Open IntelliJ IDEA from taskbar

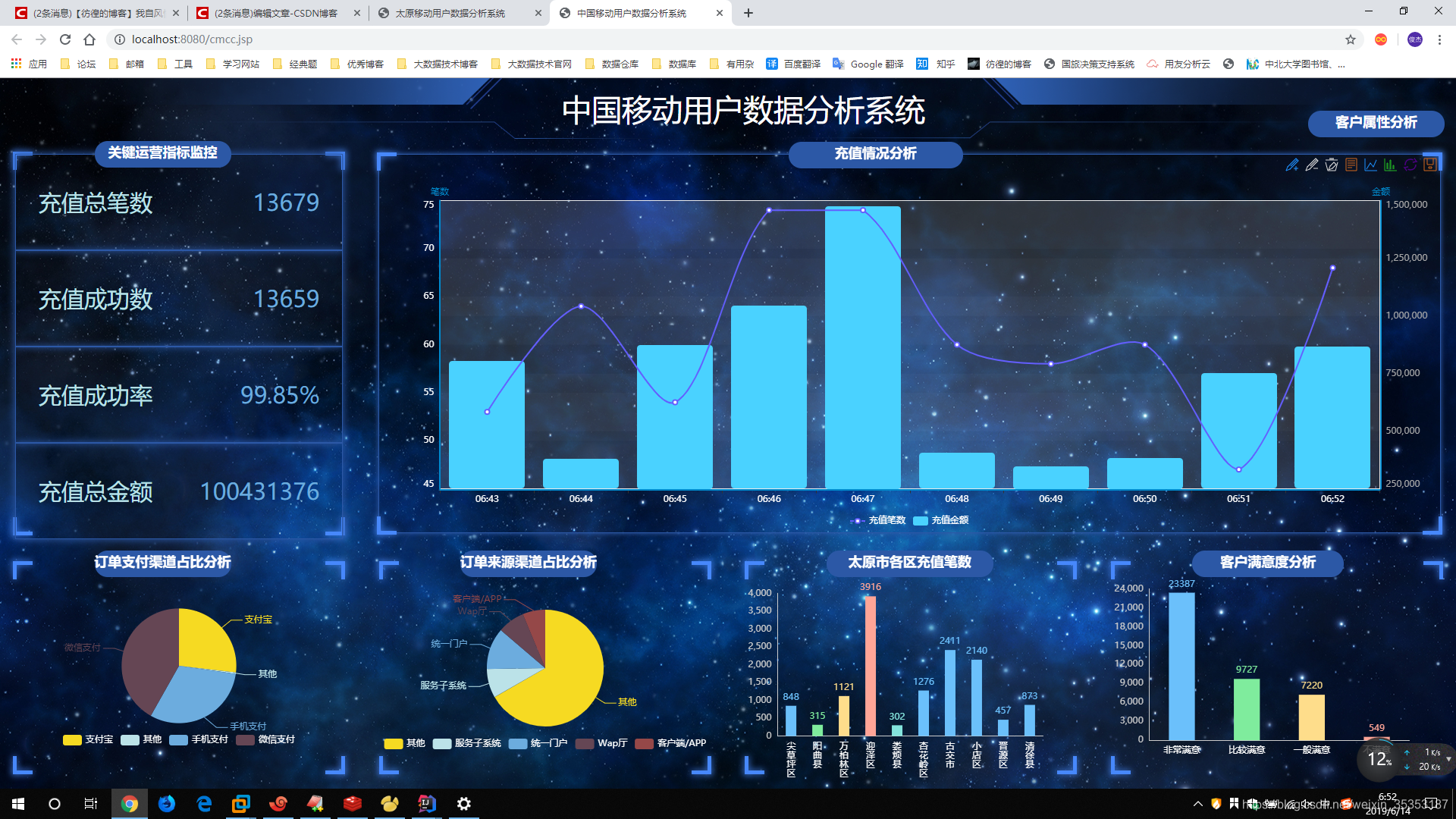point(427,804)
